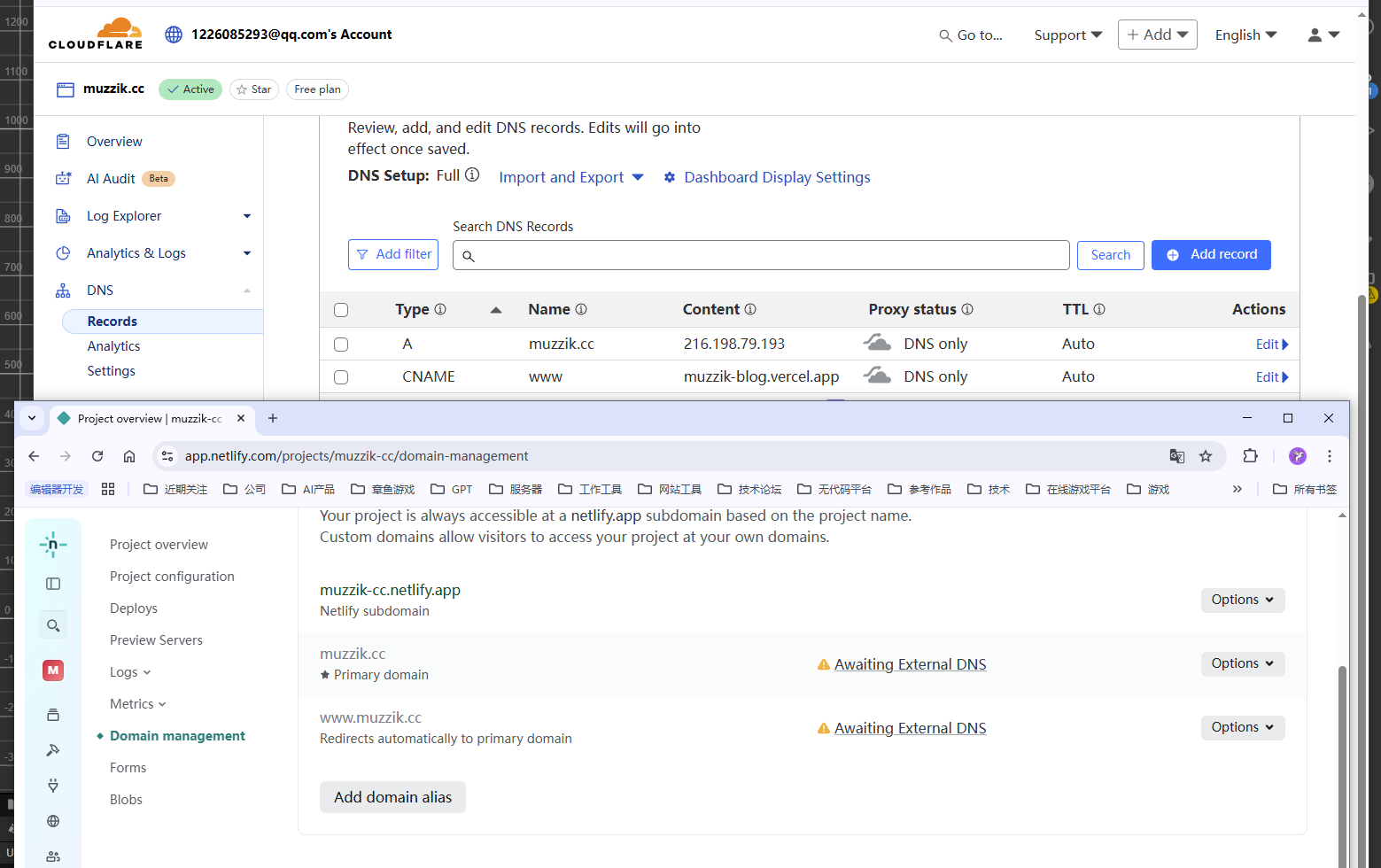Sort DNS records by Type arrow
This screenshot has width=1381, height=868.
point(496,310)
